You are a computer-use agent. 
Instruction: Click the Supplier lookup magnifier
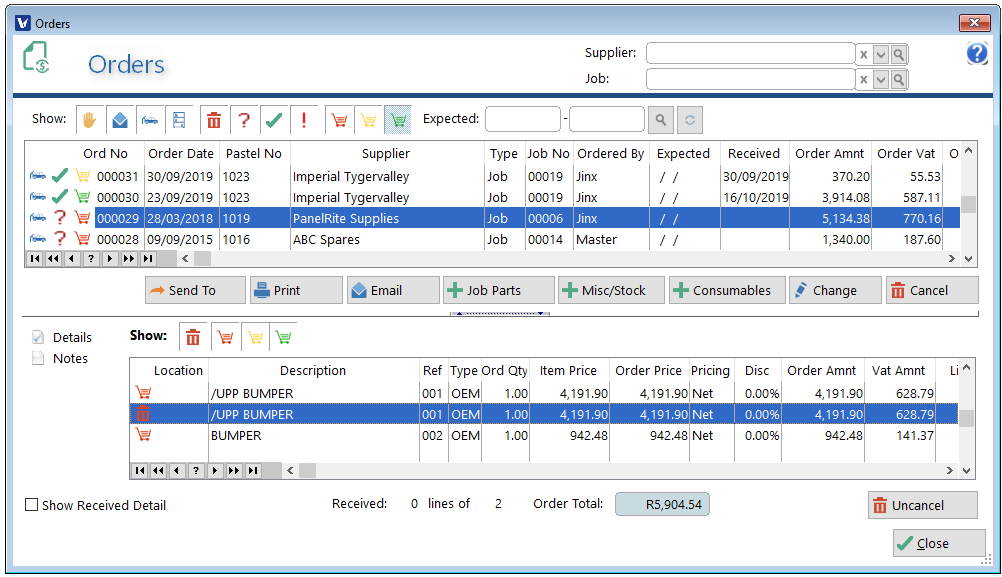tap(899, 54)
